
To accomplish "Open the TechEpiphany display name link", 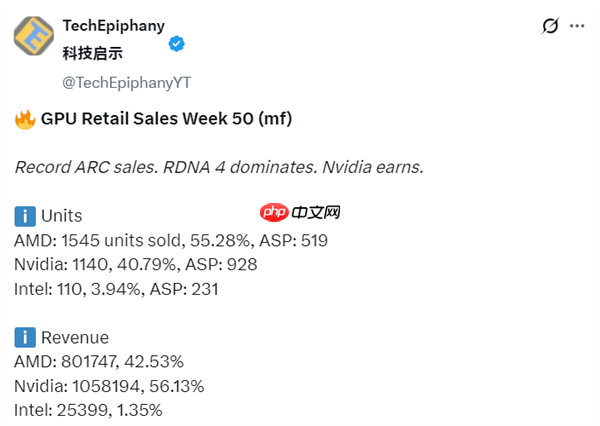I will (x=113, y=24).
